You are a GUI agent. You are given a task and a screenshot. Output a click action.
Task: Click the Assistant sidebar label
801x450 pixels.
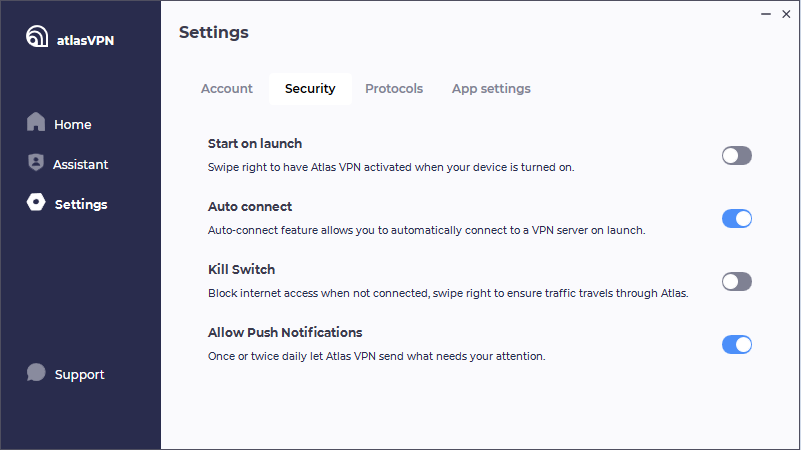(80, 164)
